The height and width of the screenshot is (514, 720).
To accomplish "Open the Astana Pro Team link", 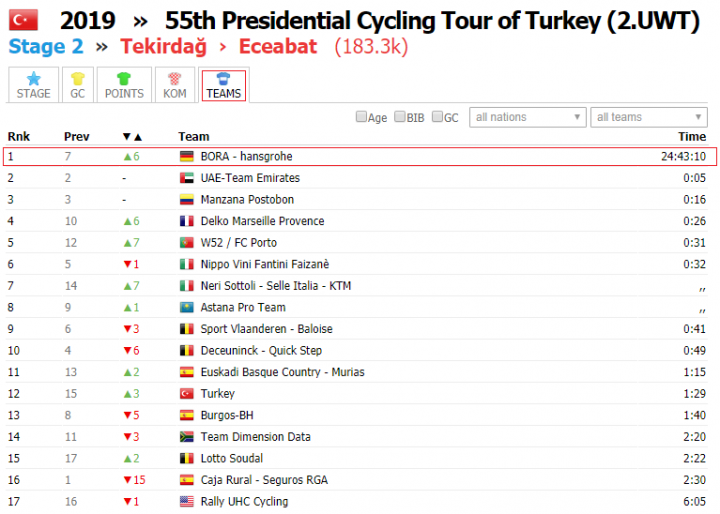I will [x=243, y=308].
